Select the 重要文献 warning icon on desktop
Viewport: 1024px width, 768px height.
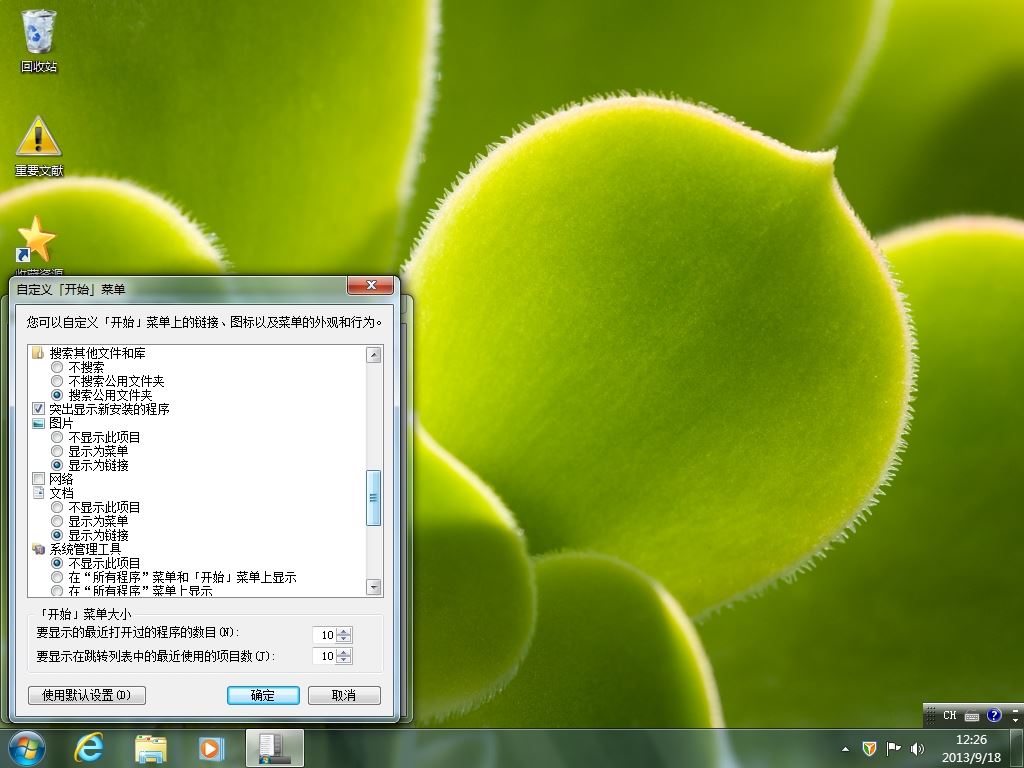(x=39, y=146)
